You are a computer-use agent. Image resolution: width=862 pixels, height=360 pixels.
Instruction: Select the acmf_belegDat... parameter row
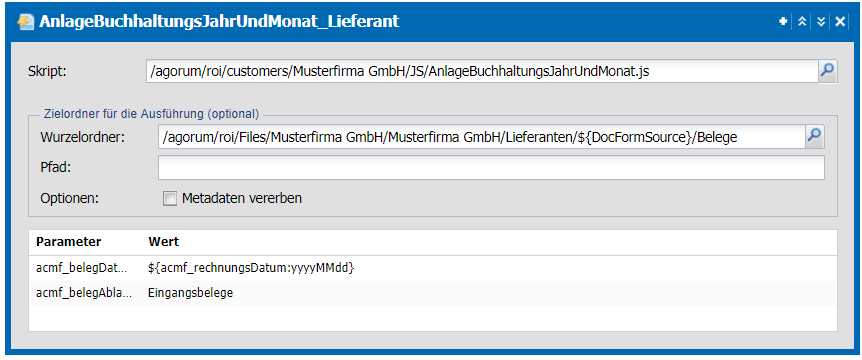point(433,268)
